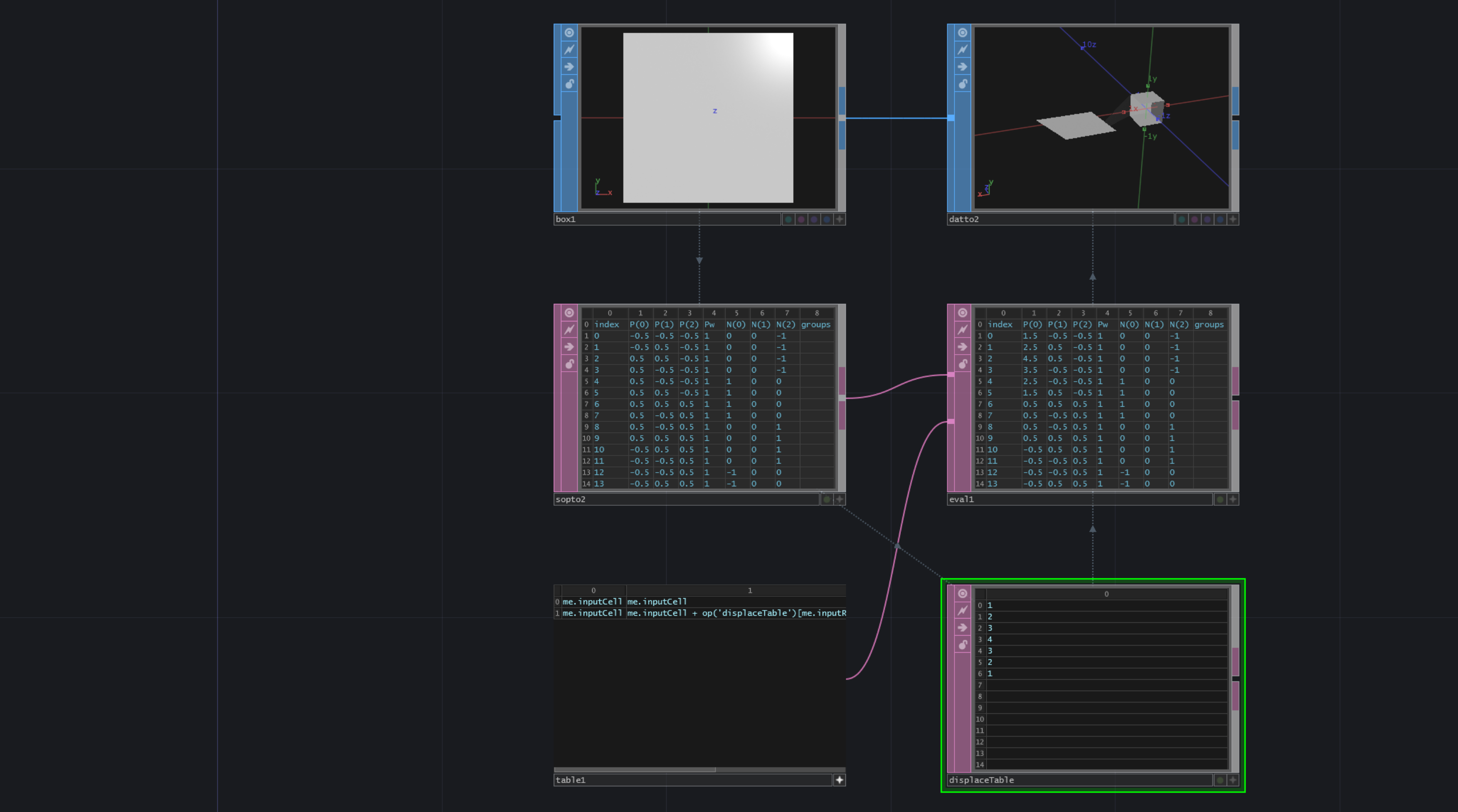Select the eval1 node name label
The width and height of the screenshot is (1458, 812).
click(x=1080, y=499)
